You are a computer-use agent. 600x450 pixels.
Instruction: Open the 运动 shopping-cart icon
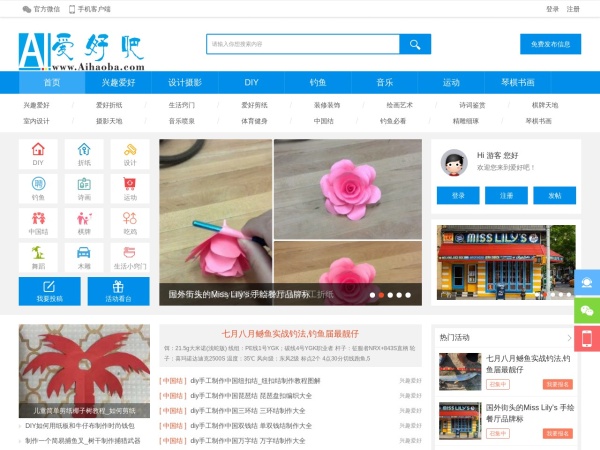click(130, 188)
